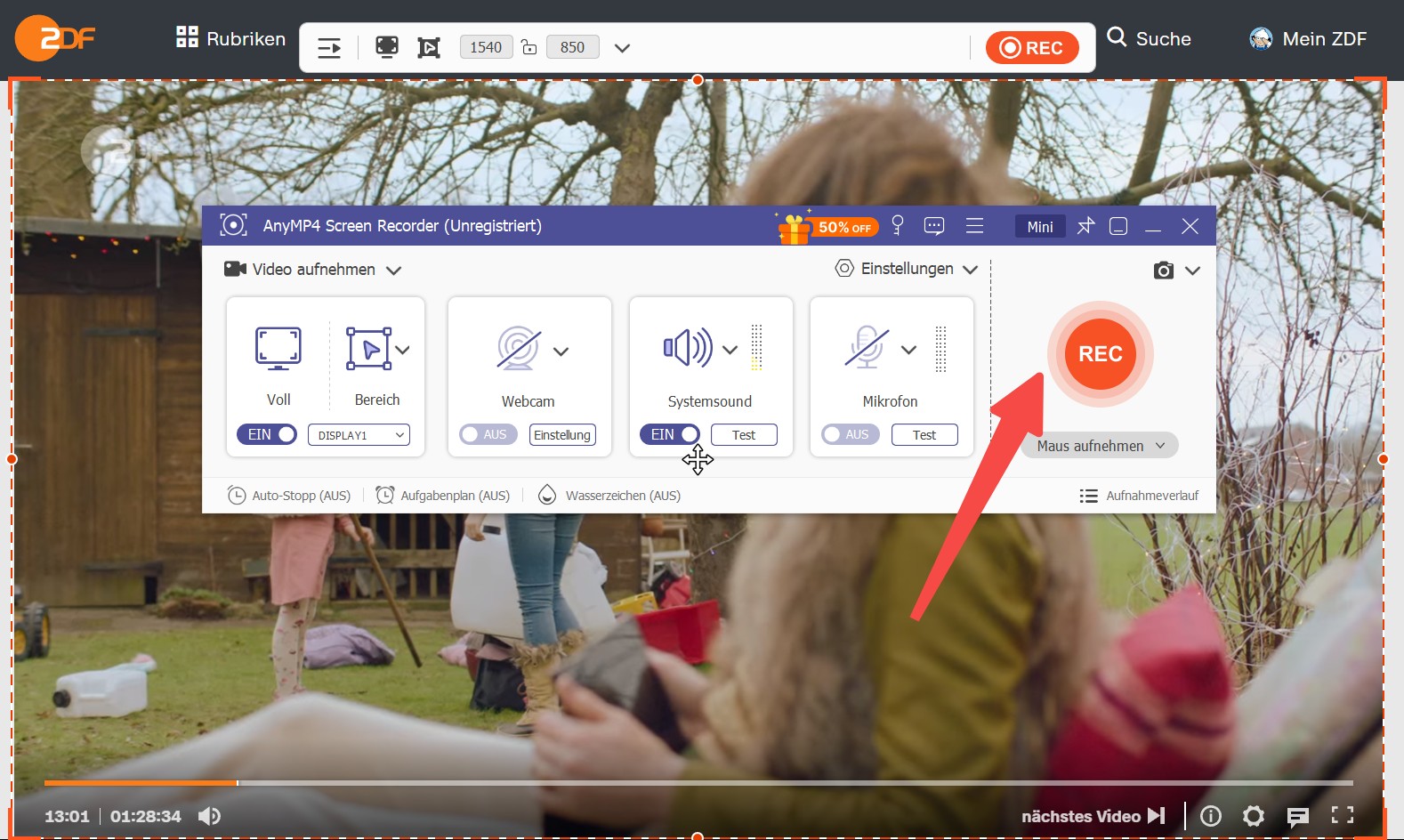1404x840 pixels.
Task: Expand Bereich region options chevron
Action: (403, 350)
